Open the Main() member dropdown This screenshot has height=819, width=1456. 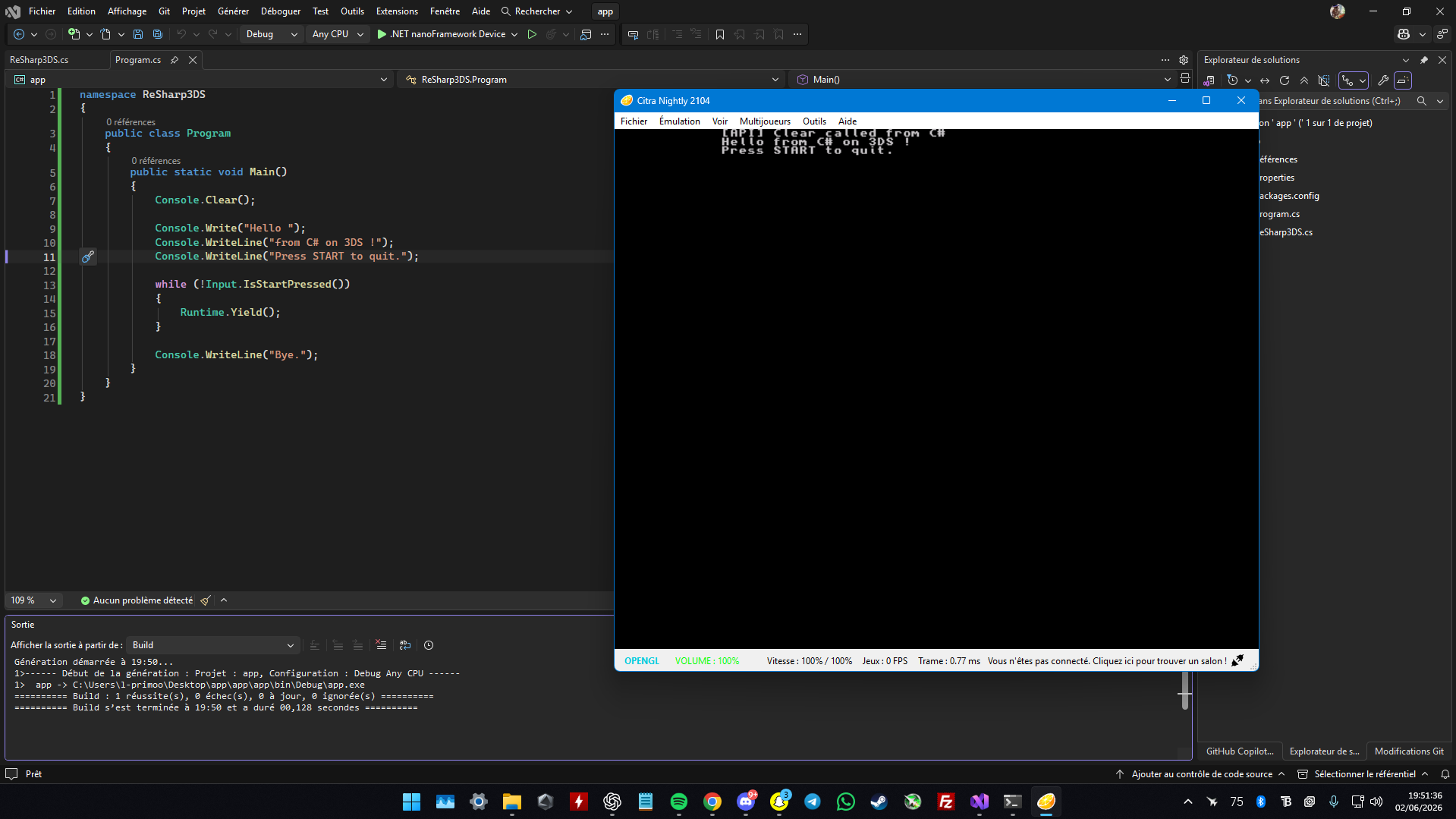pyautogui.click(x=983, y=80)
